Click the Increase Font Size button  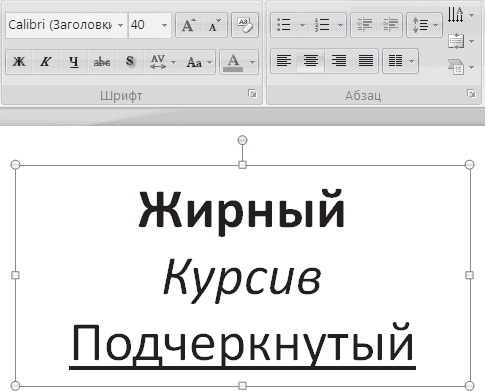click(189, 25)
